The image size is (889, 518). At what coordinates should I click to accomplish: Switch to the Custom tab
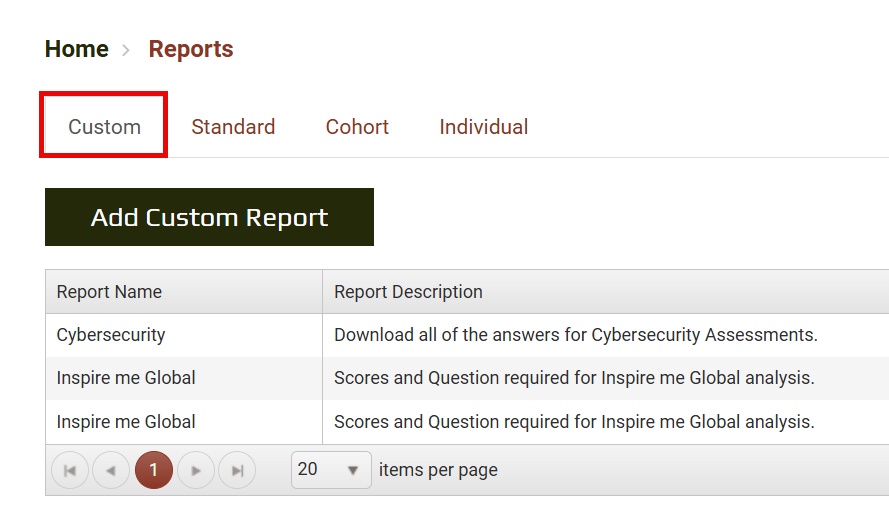[x=104, y=127]
